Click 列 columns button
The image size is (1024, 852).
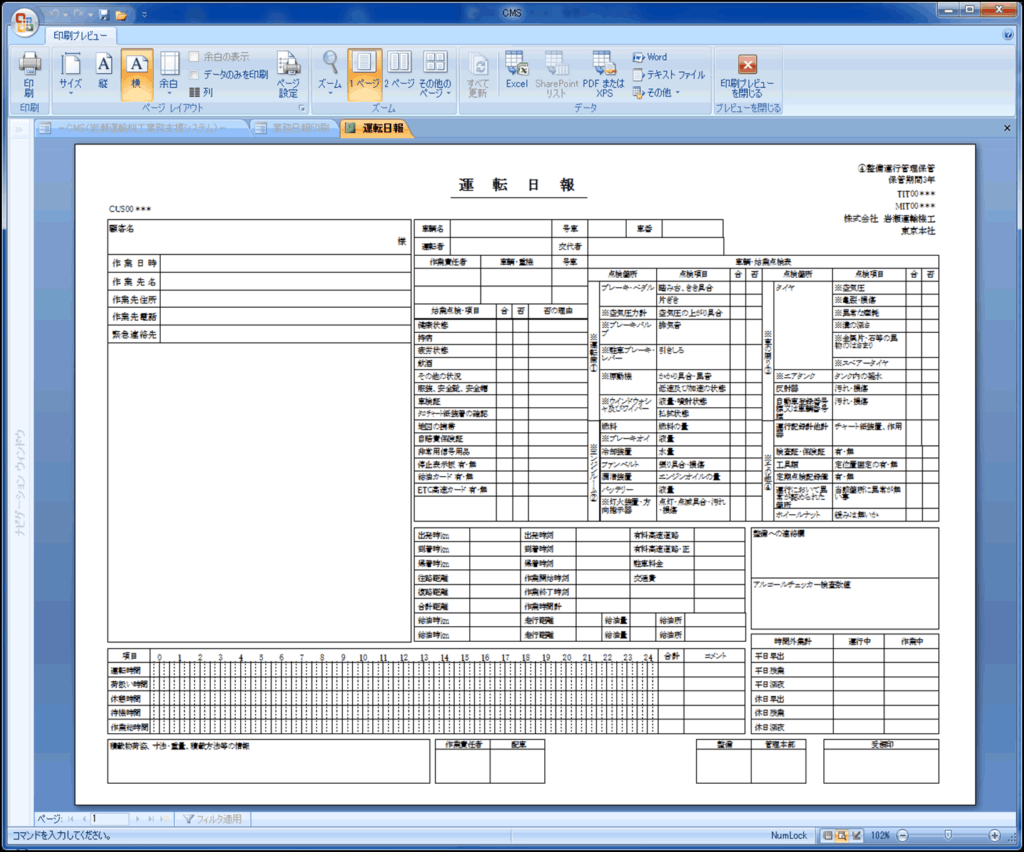pos(201,91)
